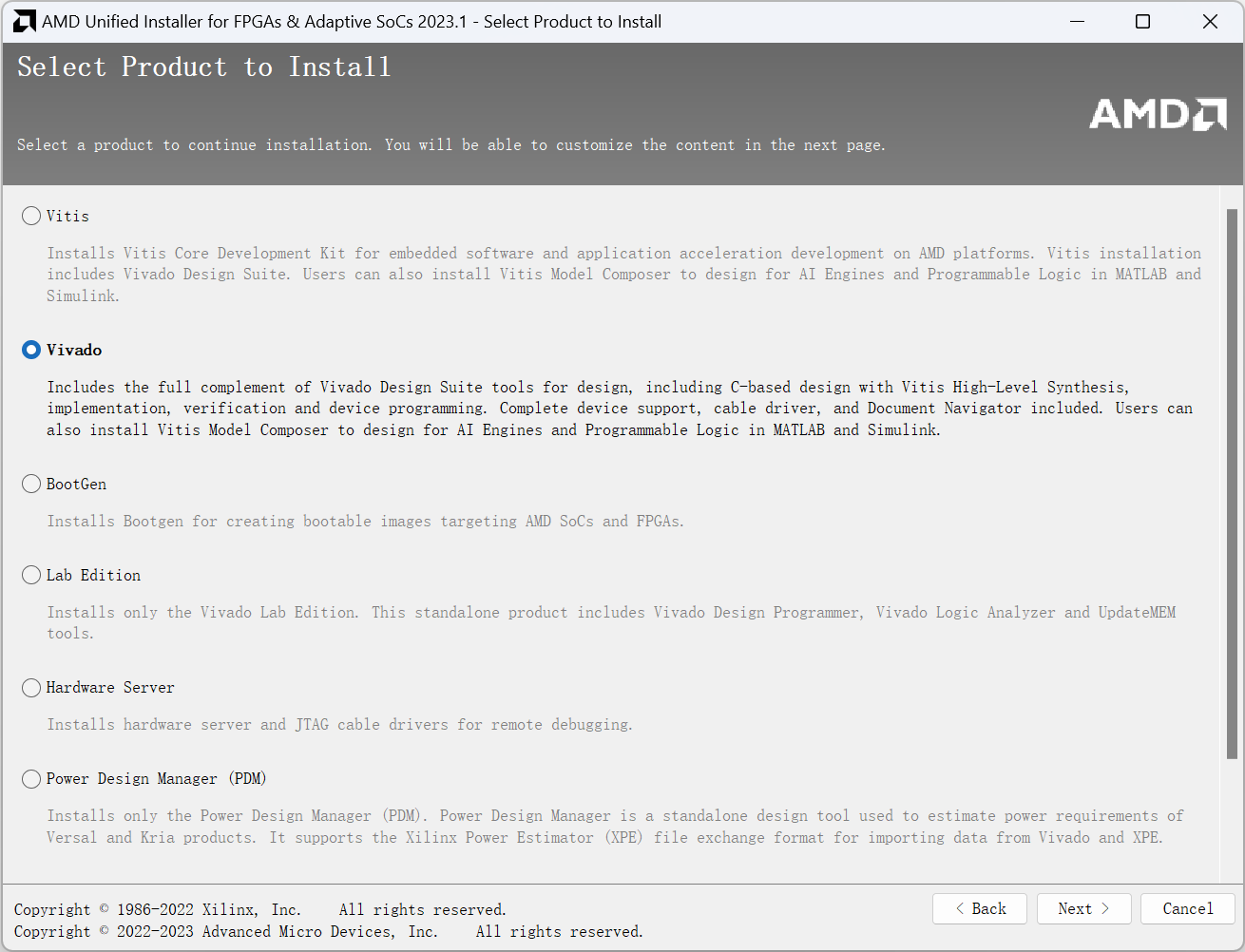This screenshot has height=952, width=1245.
Task: Click the Select Product to Install heading
Action: (x=204, y=67)
